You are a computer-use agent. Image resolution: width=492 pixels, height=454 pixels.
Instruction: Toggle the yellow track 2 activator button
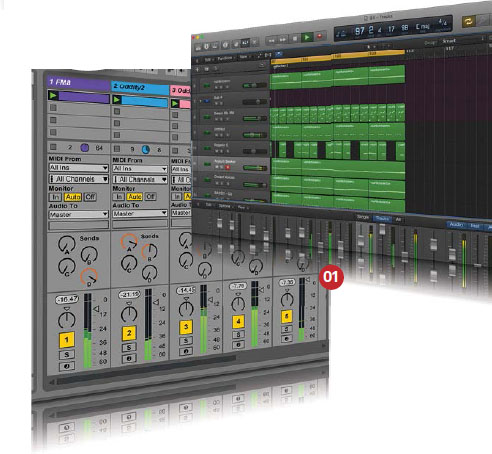129,333
